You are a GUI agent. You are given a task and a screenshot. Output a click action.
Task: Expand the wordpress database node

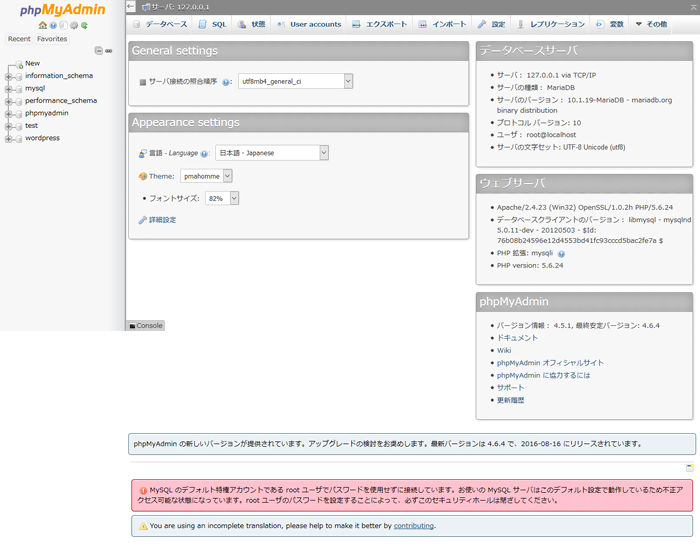pyautogui.click(x=8, y=139)
